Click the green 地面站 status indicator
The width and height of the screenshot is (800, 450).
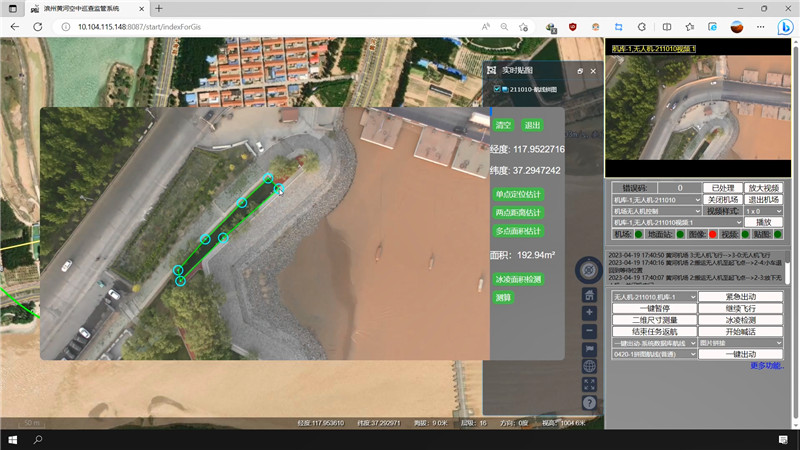coord(680,234)
